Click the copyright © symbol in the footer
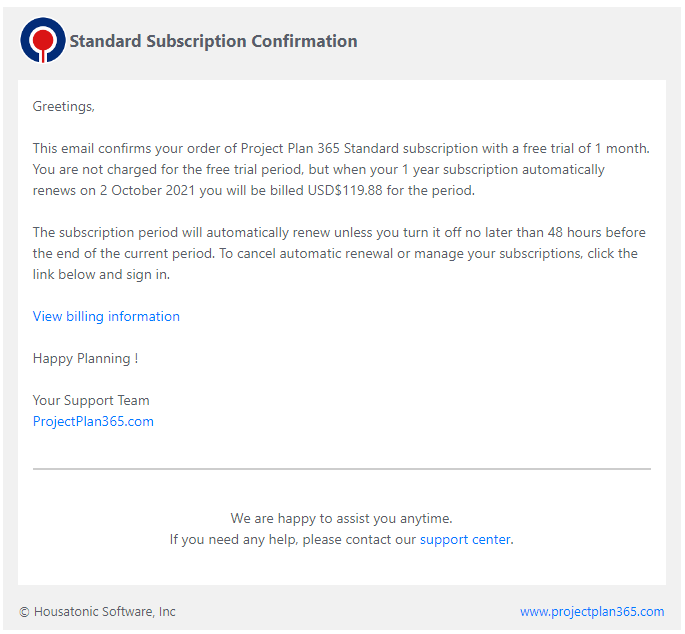Image resolution: width=685 pixels, height=634 pixels. 24,612
